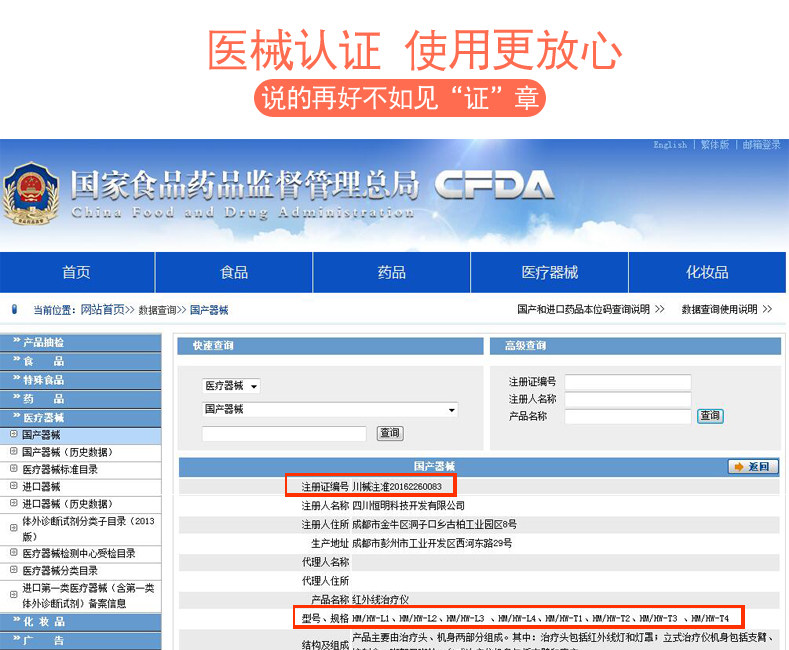Select 进口器械（历史数据） in the sidebar

[x=67, y=504]
